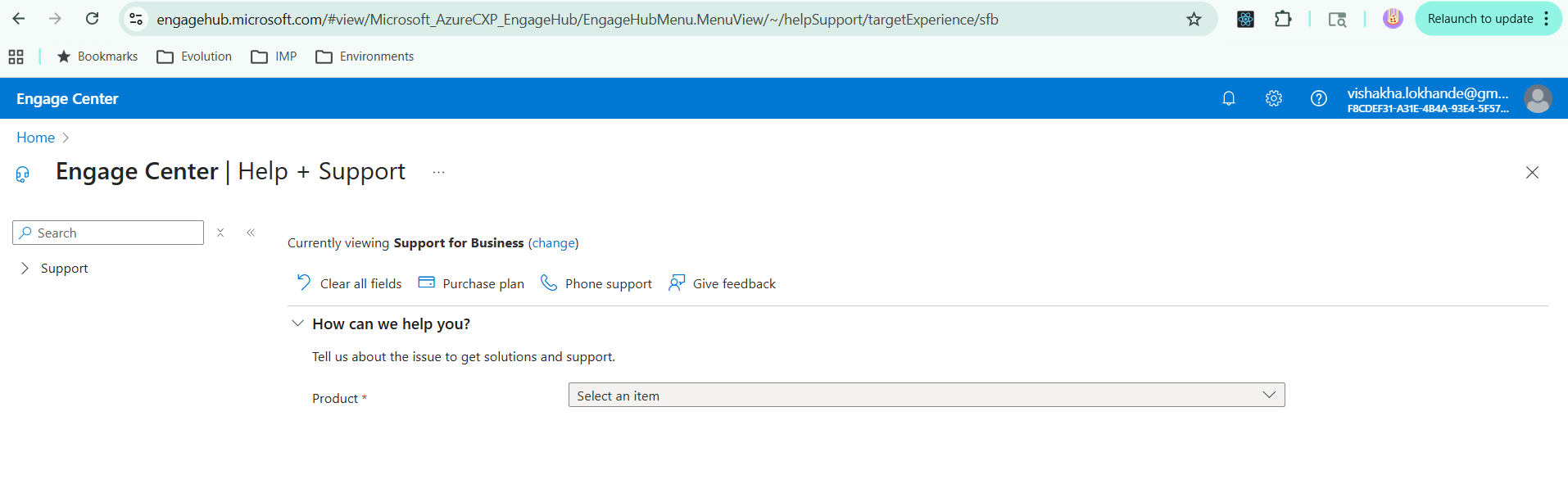Open the ellipsis more options next to title
The image size is (1568, 484).
click(438, 172)
